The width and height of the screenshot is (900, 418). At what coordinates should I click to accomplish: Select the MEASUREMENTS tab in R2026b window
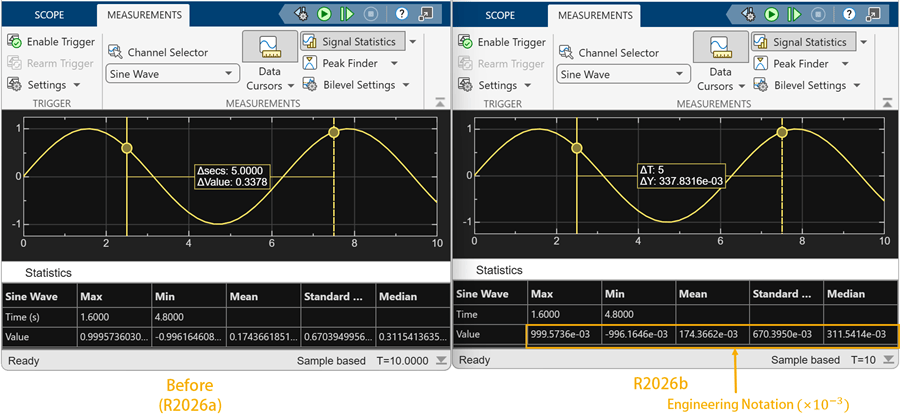click(x=593, y=15)
